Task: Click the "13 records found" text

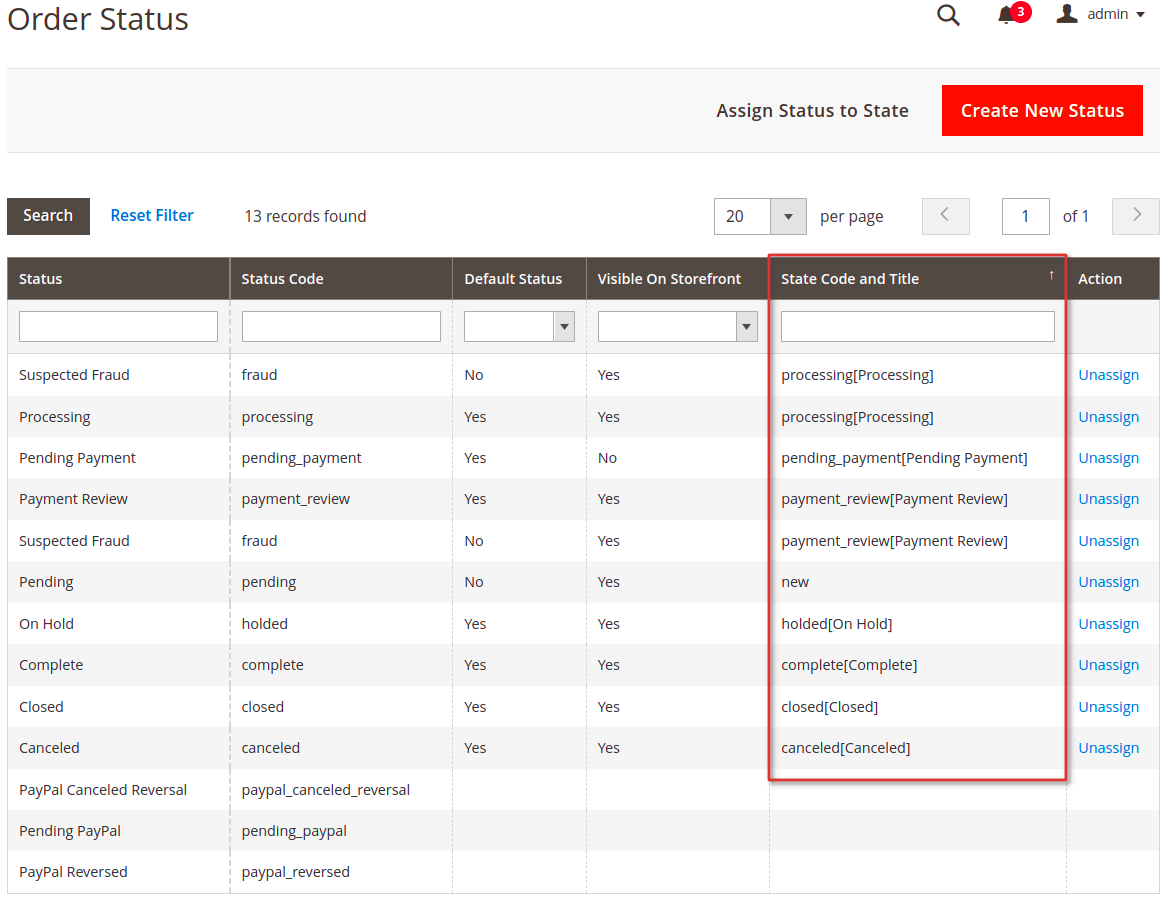Action: pyautogui.click(x=306, y=216)
